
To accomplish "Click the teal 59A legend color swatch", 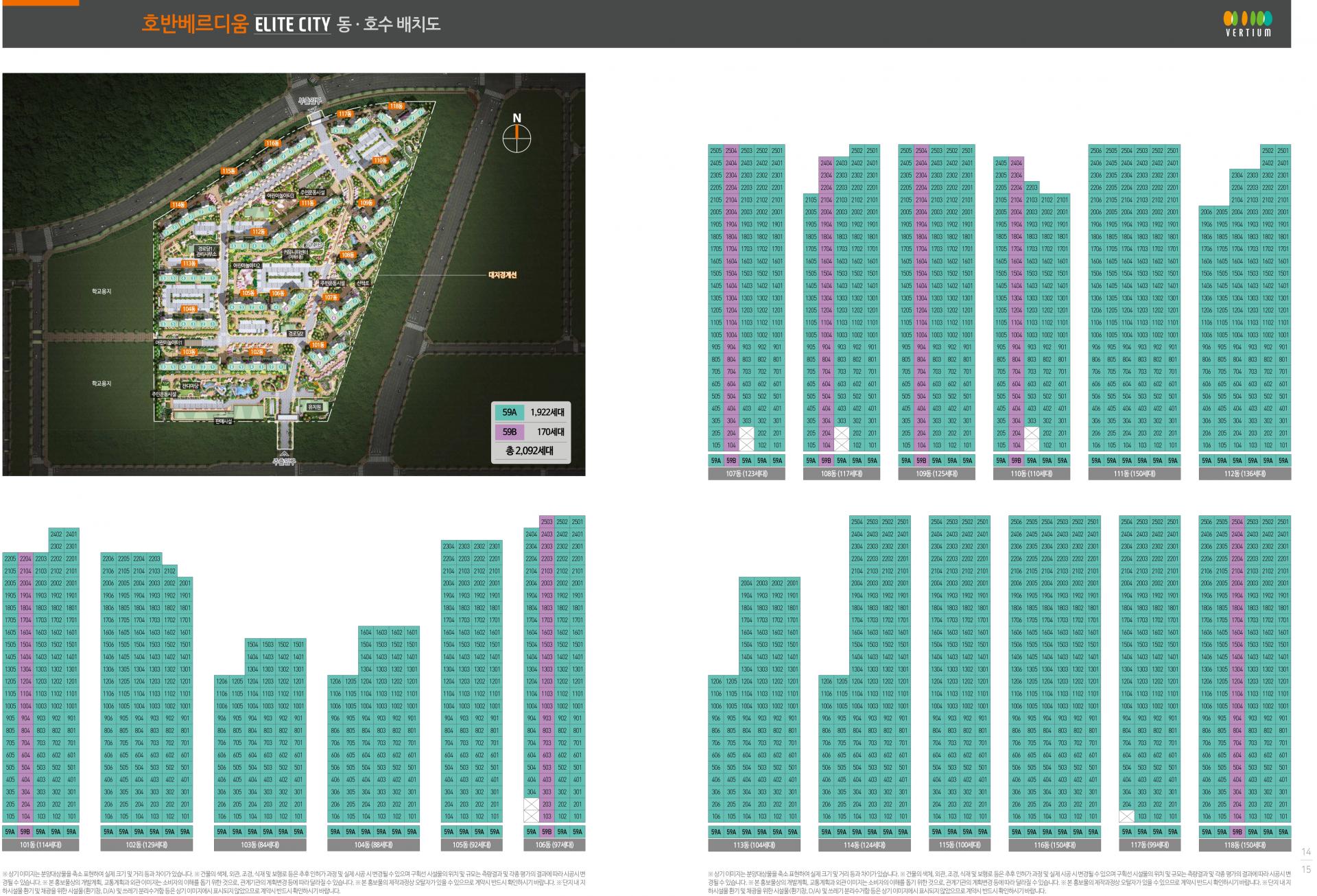I will pos(509,413).
